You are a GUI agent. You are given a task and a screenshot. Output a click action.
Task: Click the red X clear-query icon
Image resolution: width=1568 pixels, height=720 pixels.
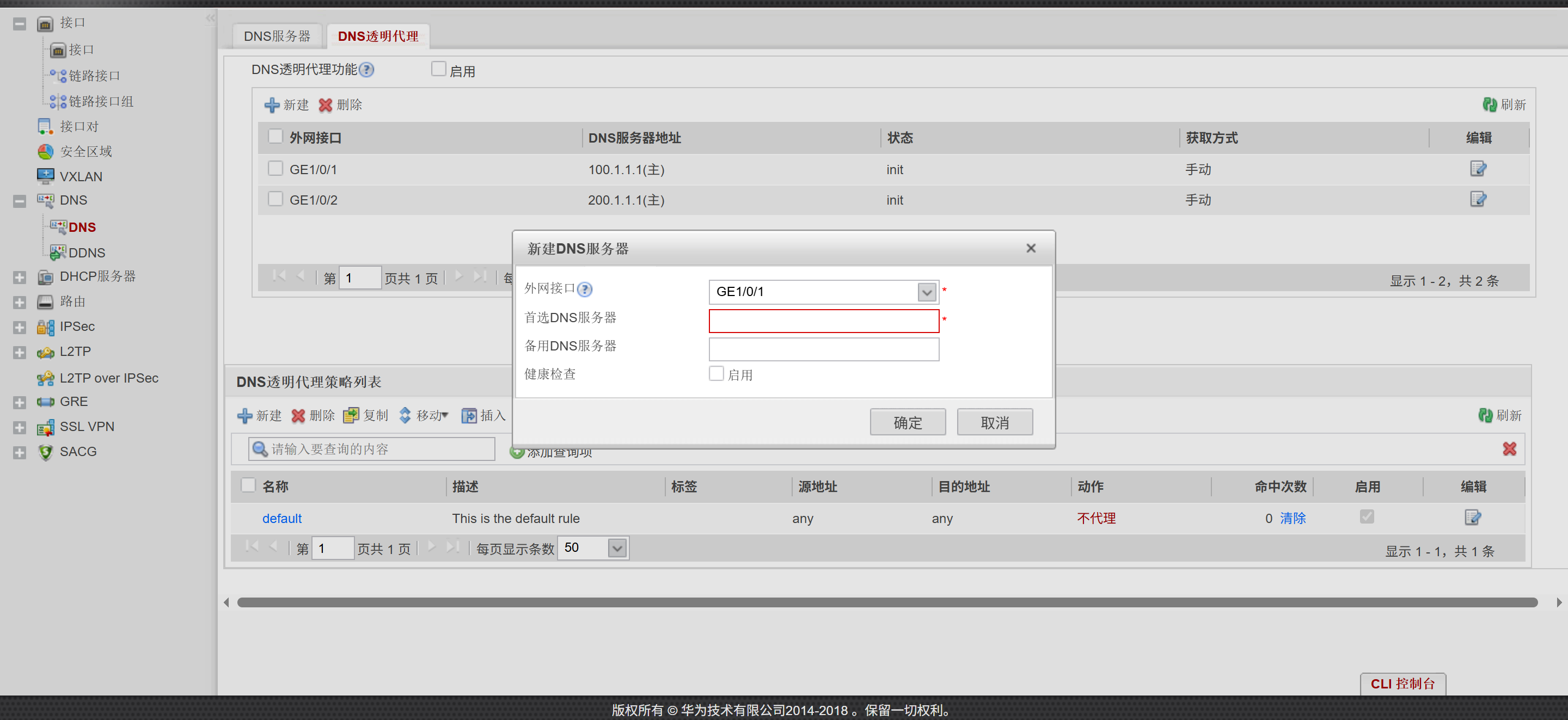tap(1509, 448)
